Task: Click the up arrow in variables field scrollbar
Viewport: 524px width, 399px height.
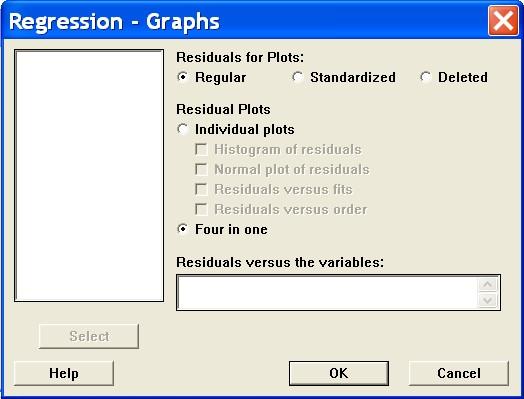Action: pyautogui.click(x=488, y=284)
